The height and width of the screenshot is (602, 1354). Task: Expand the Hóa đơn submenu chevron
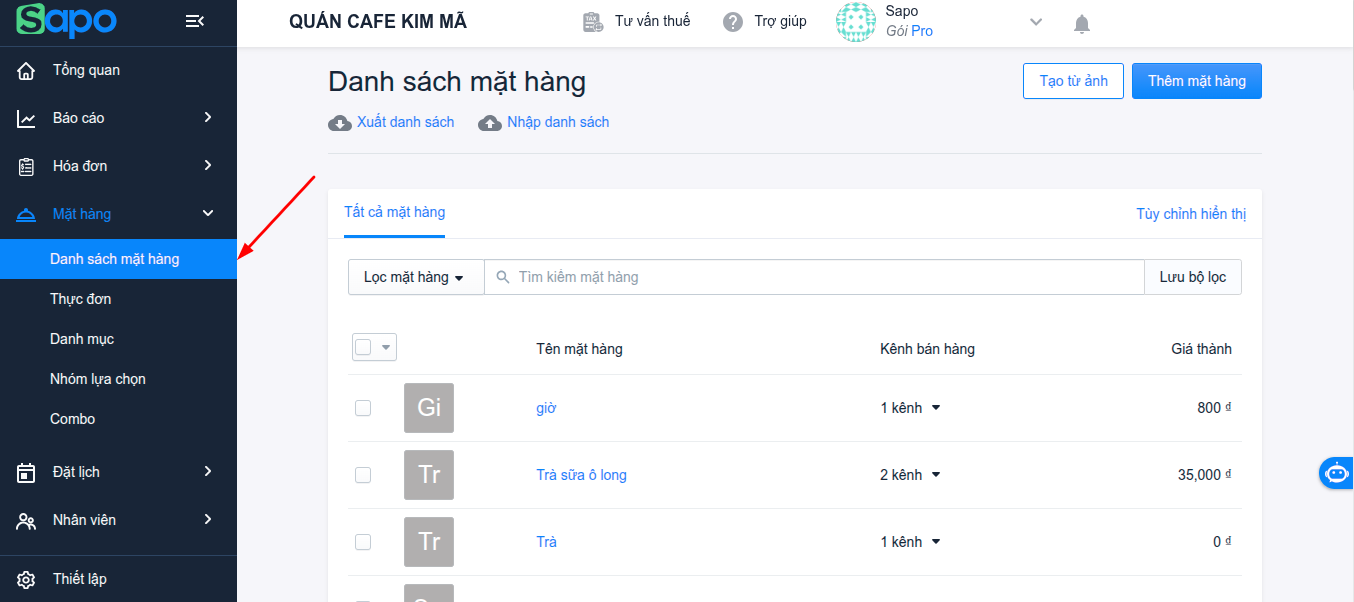tap(208, 166)
